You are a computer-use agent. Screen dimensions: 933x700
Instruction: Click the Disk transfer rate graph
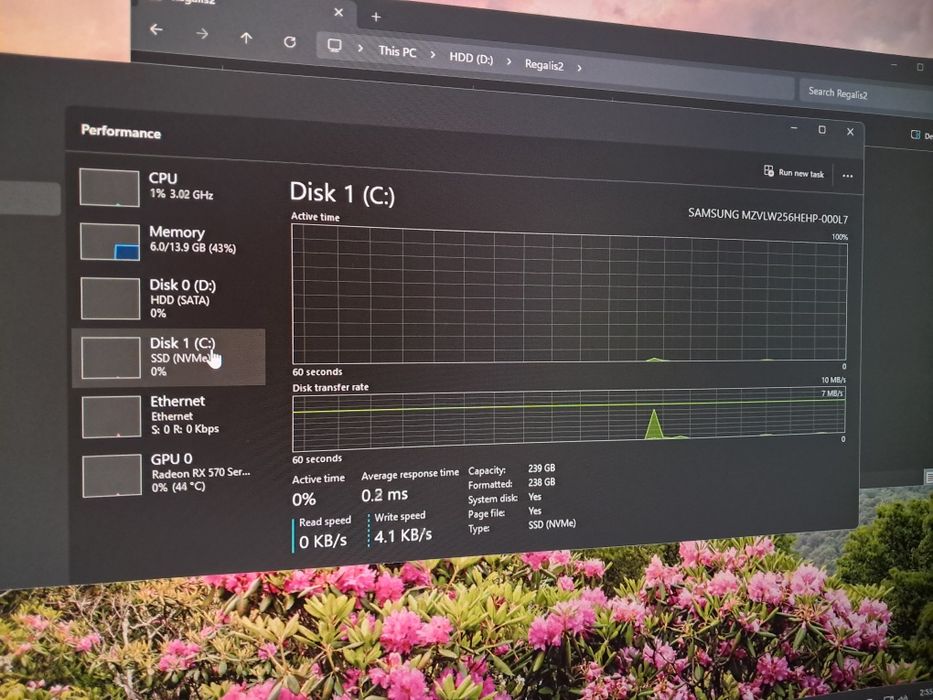(569, 419)
